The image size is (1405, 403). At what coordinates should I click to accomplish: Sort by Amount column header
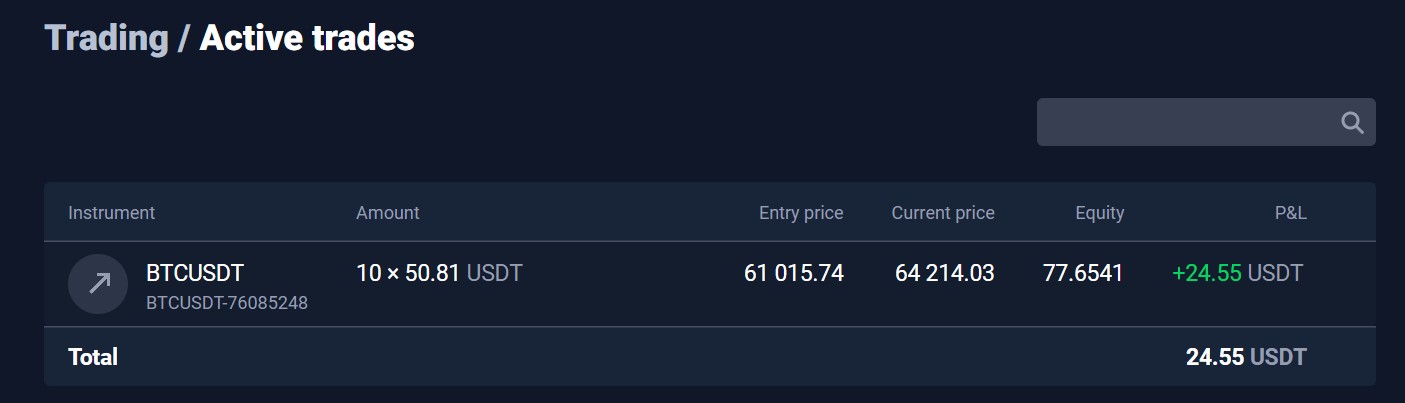click(388, 213)
